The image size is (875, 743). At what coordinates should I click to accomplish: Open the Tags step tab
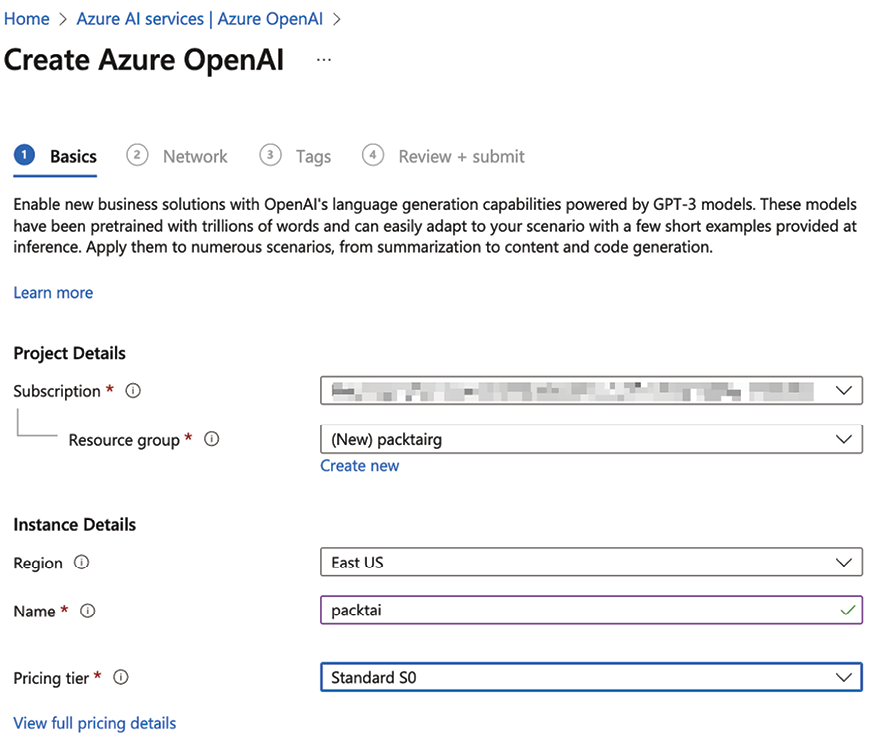pyautogui.click(x=295, y=156)
